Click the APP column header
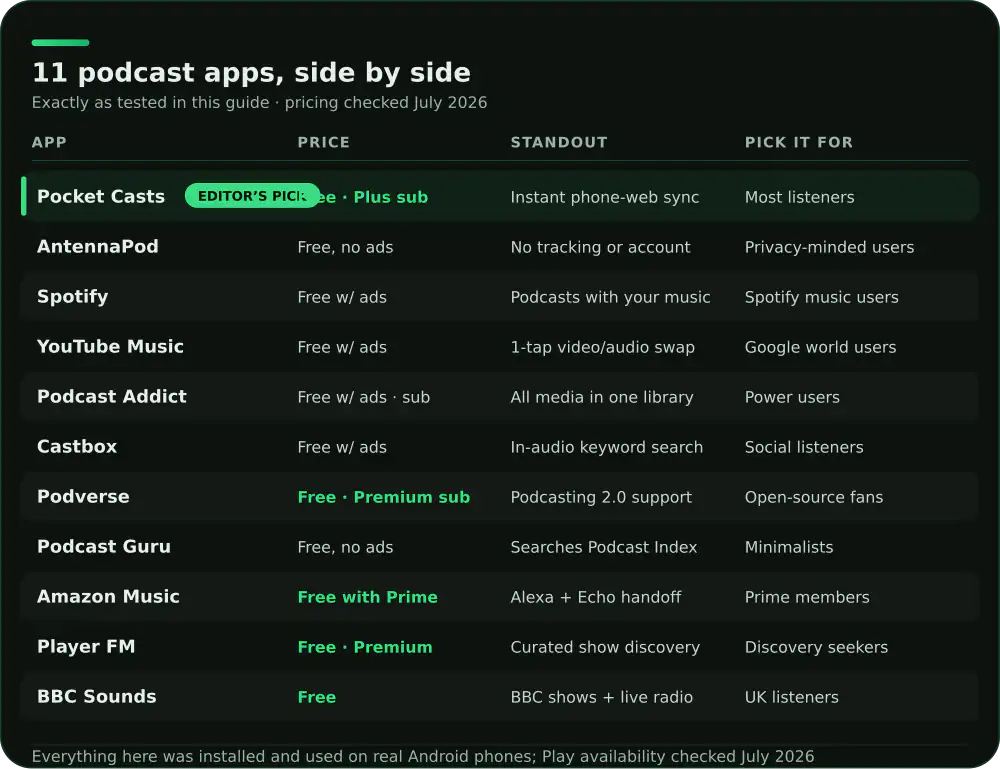This screenshot has width=1000, height=769. (x=49, y=142)
